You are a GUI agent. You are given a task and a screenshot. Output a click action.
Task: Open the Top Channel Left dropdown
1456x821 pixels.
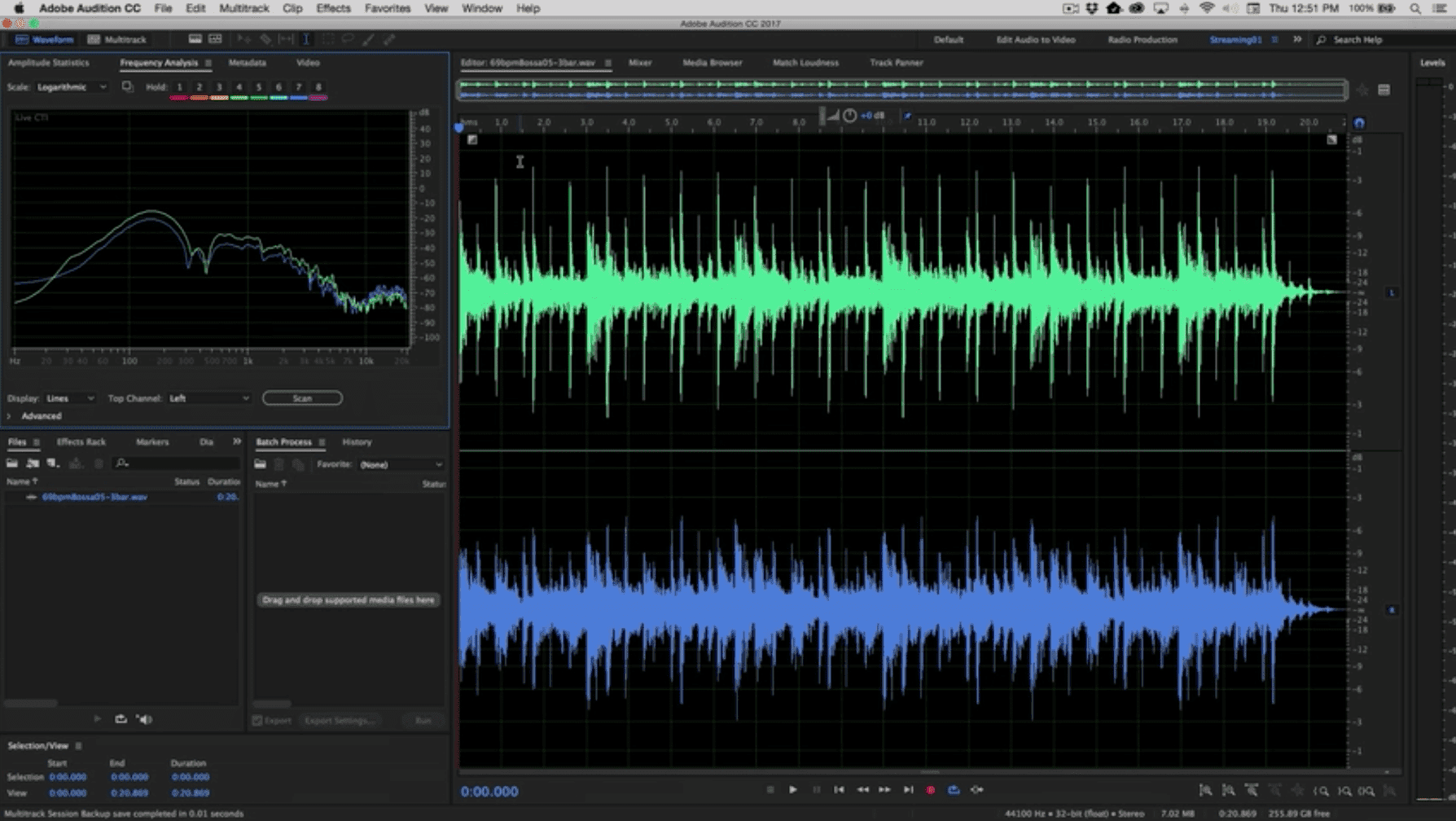pyautogui.click(x=208, y=398)
